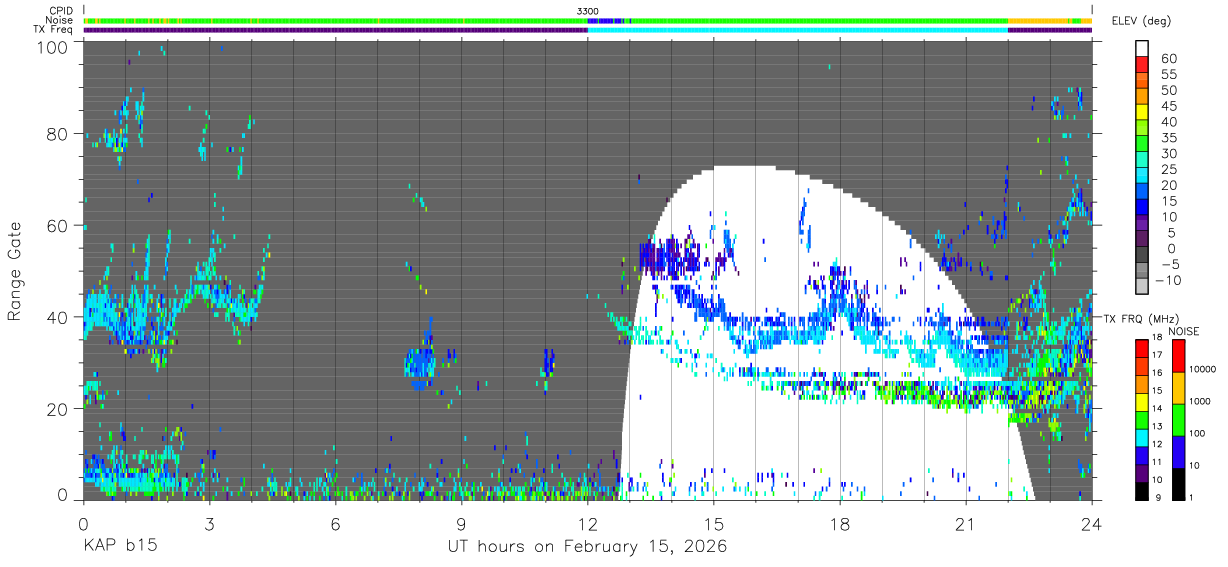
Task: Click the '80' tick on Range Gate axis
Action: [58, 134]
